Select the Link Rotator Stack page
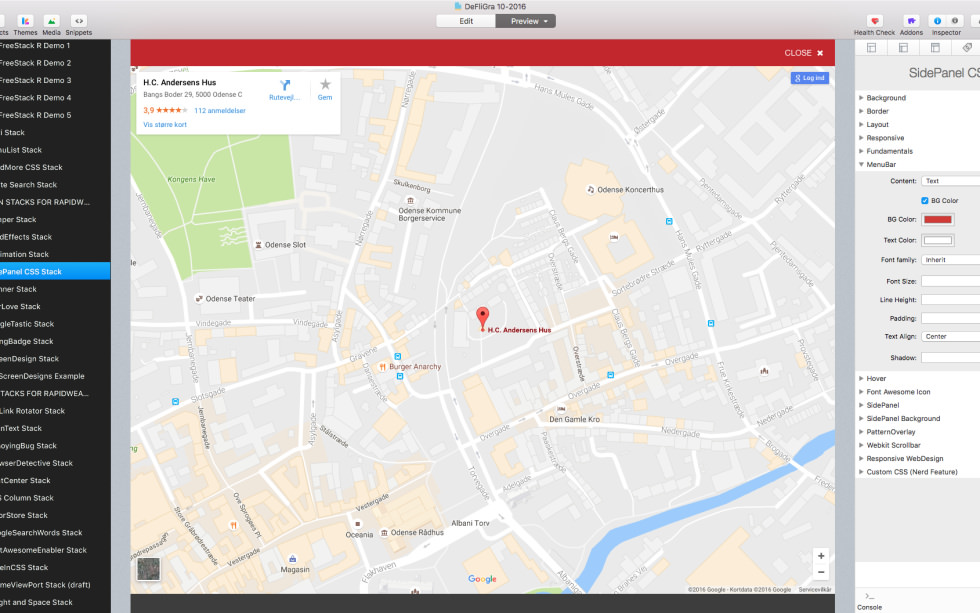Viewport: 980px width, 613px height. 55,411
